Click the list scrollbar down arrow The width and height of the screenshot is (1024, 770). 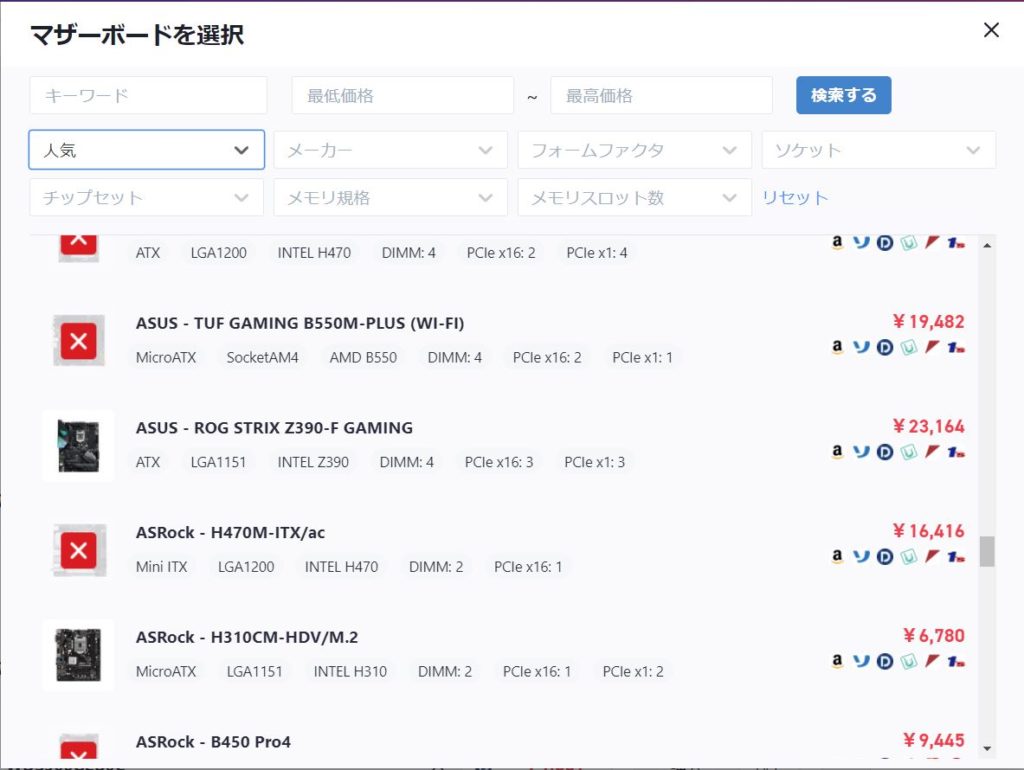click(987, 749)
